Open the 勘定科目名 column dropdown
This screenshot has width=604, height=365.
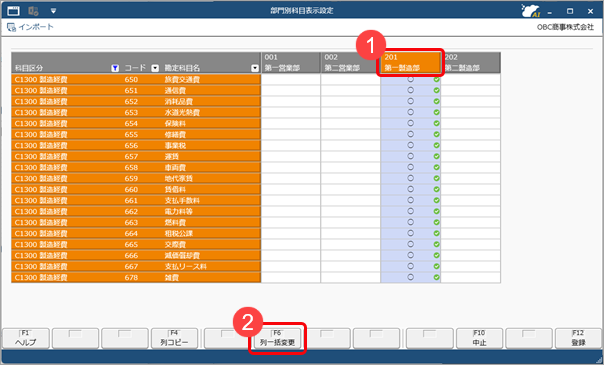(x=255, y=68)
